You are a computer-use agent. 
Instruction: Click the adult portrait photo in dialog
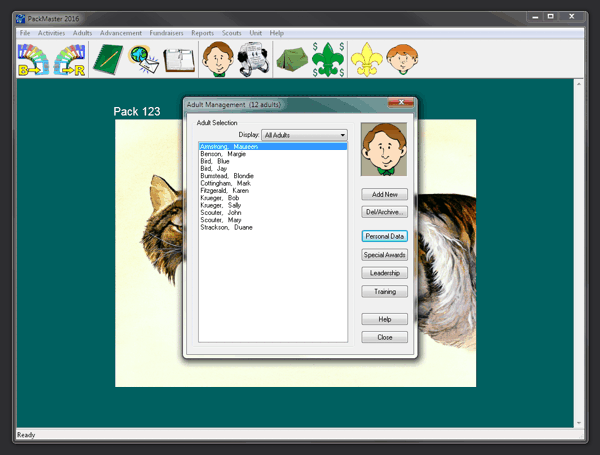(x=384, y=149)
